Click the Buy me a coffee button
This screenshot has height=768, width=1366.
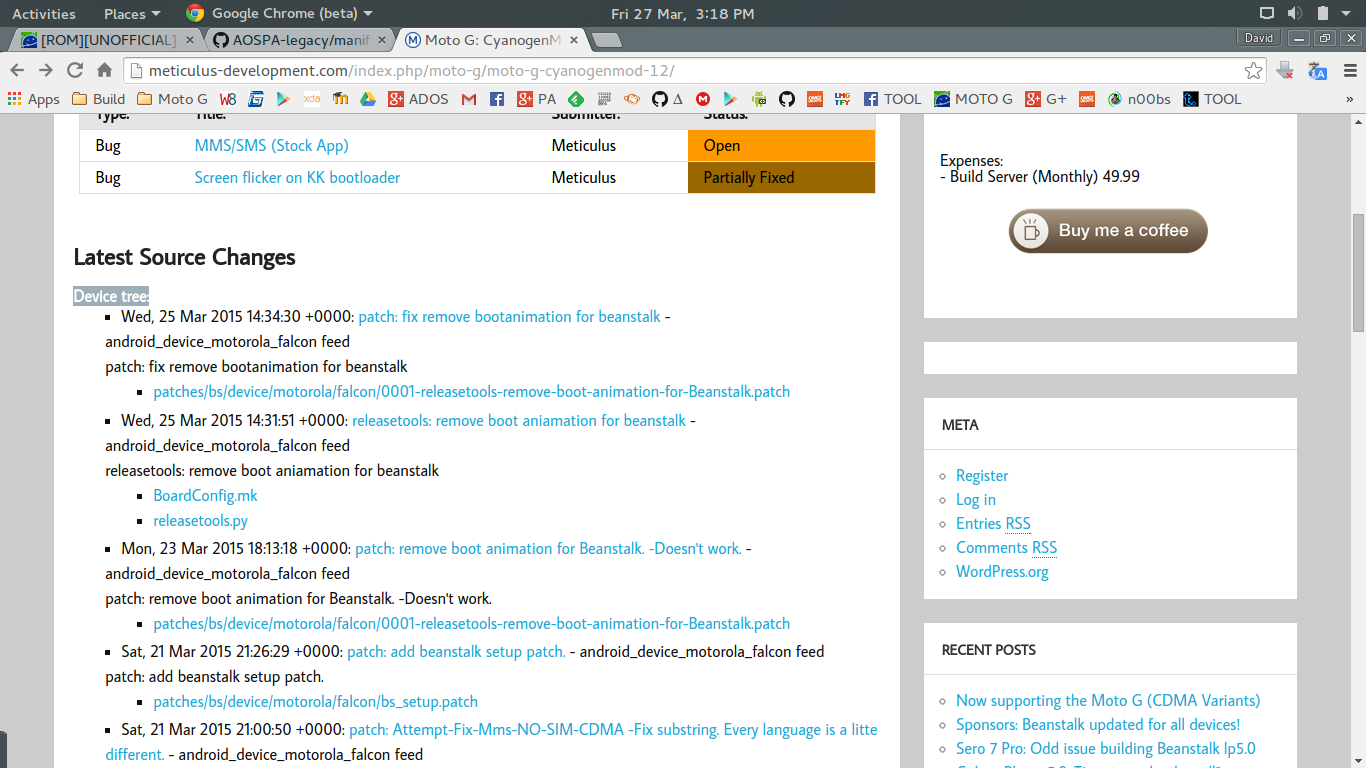pyautogui.click(x=1107, y=231)
